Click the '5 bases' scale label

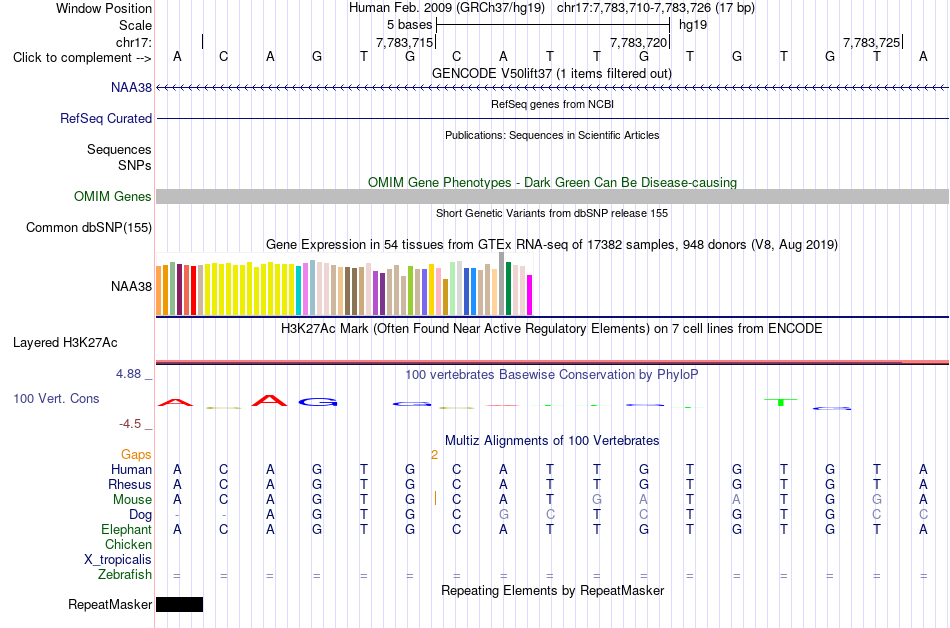click(410, 25)
